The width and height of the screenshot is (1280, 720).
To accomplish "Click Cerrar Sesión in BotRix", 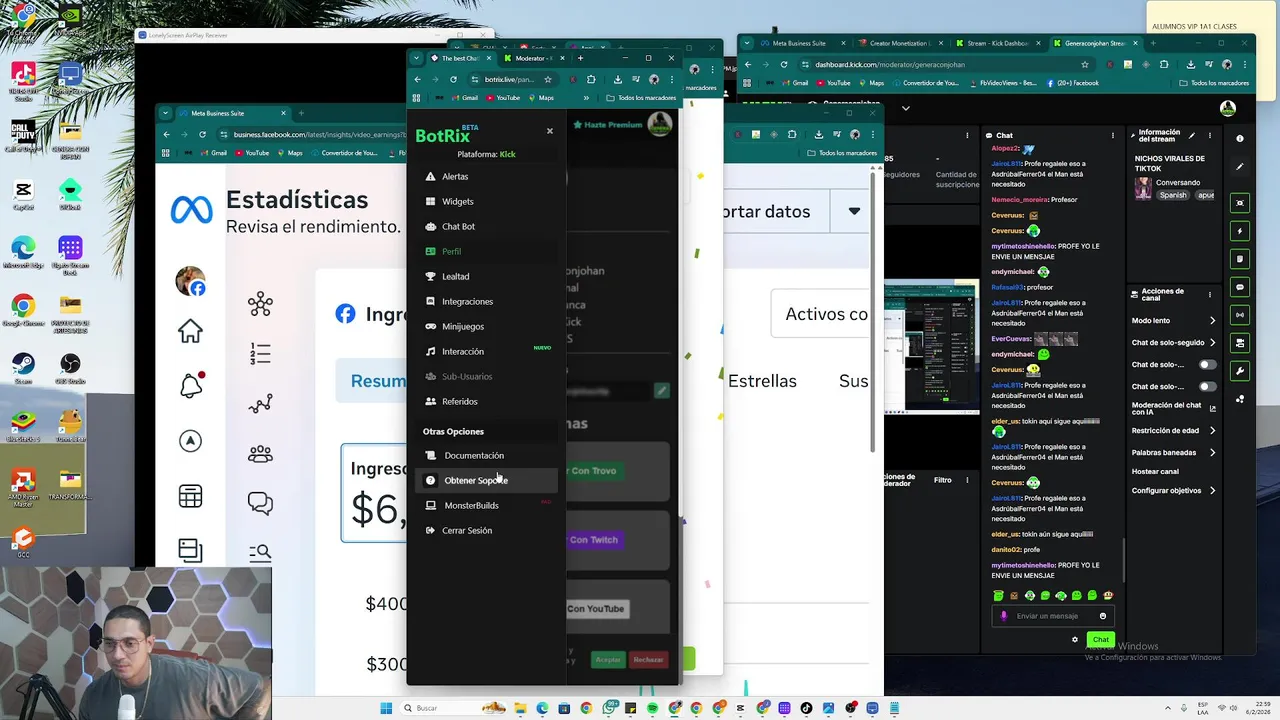I will (x=486, y=530).
